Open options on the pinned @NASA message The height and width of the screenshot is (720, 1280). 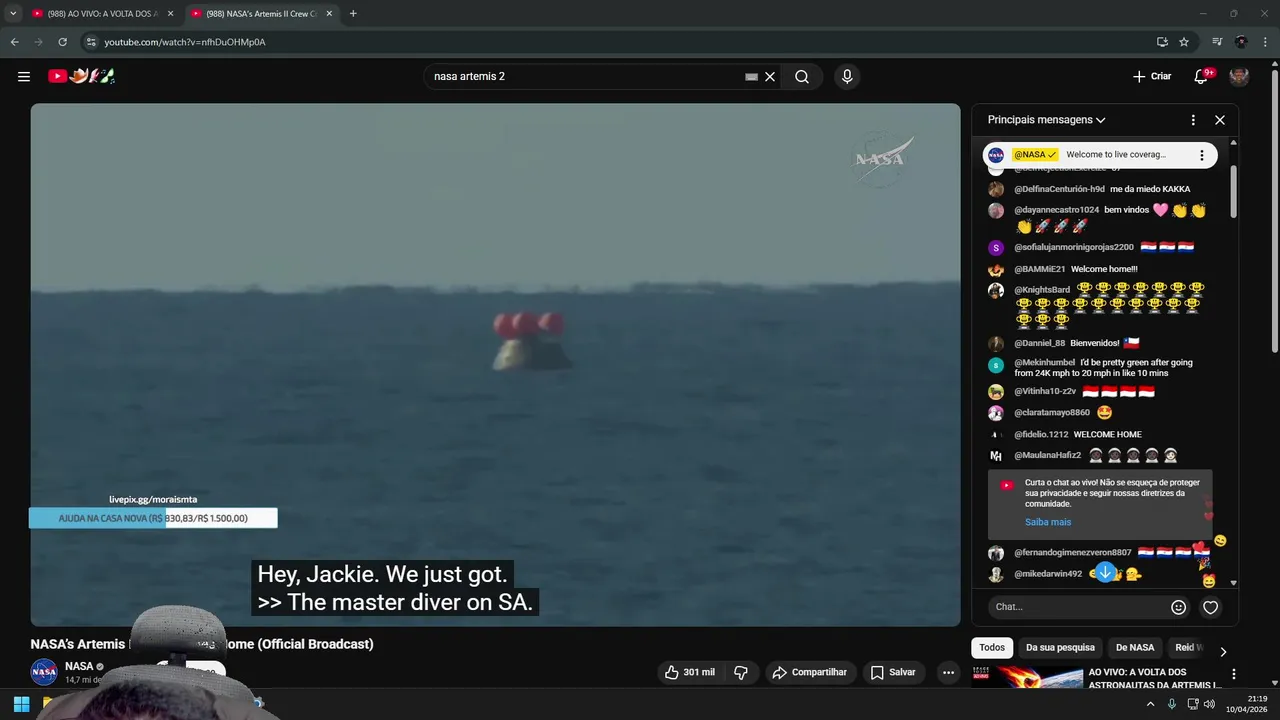tap(1202, 155)
